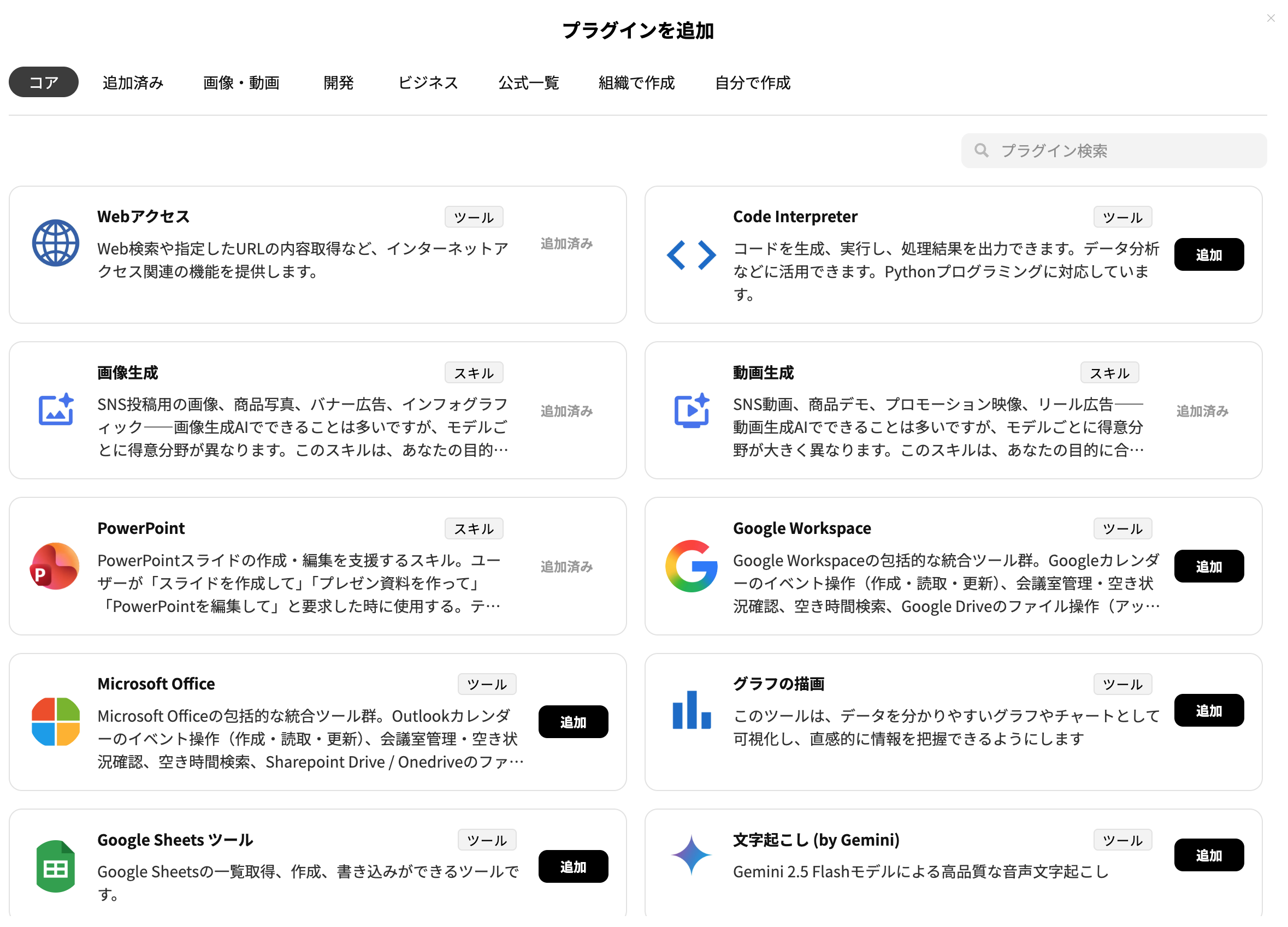Image resolution: width=1288 pixels, height=927 pixels.
Task: Select the ビジネス category tab
Action: tap(428, 83)
